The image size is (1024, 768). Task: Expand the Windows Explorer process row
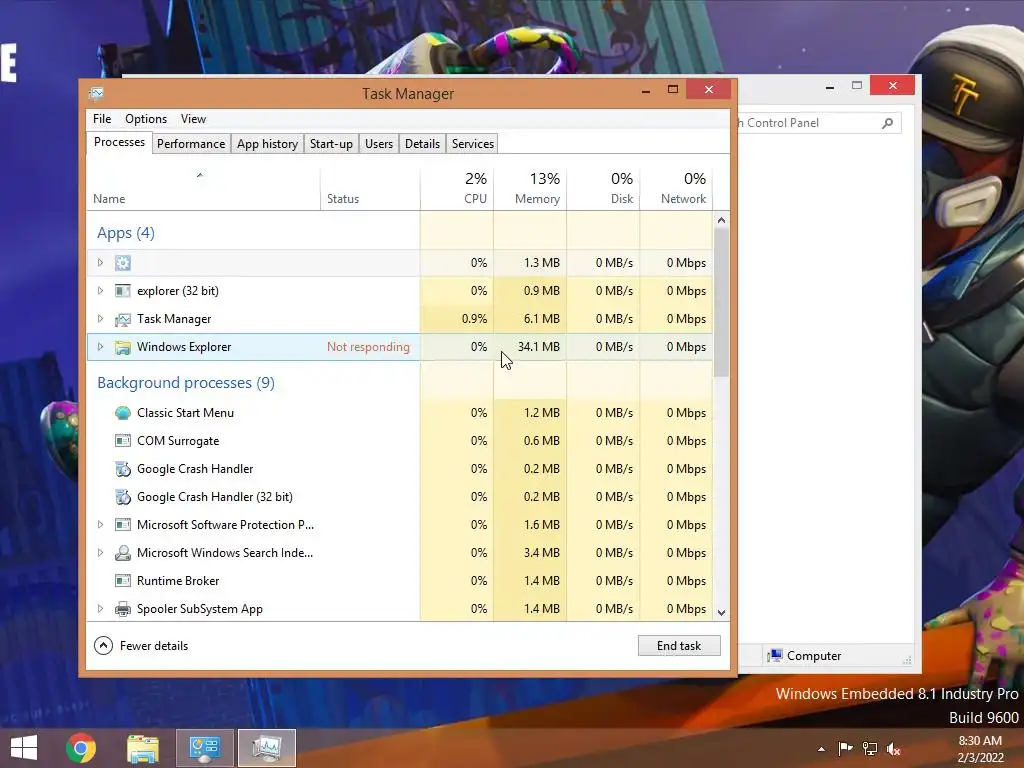tap(100, 347)
